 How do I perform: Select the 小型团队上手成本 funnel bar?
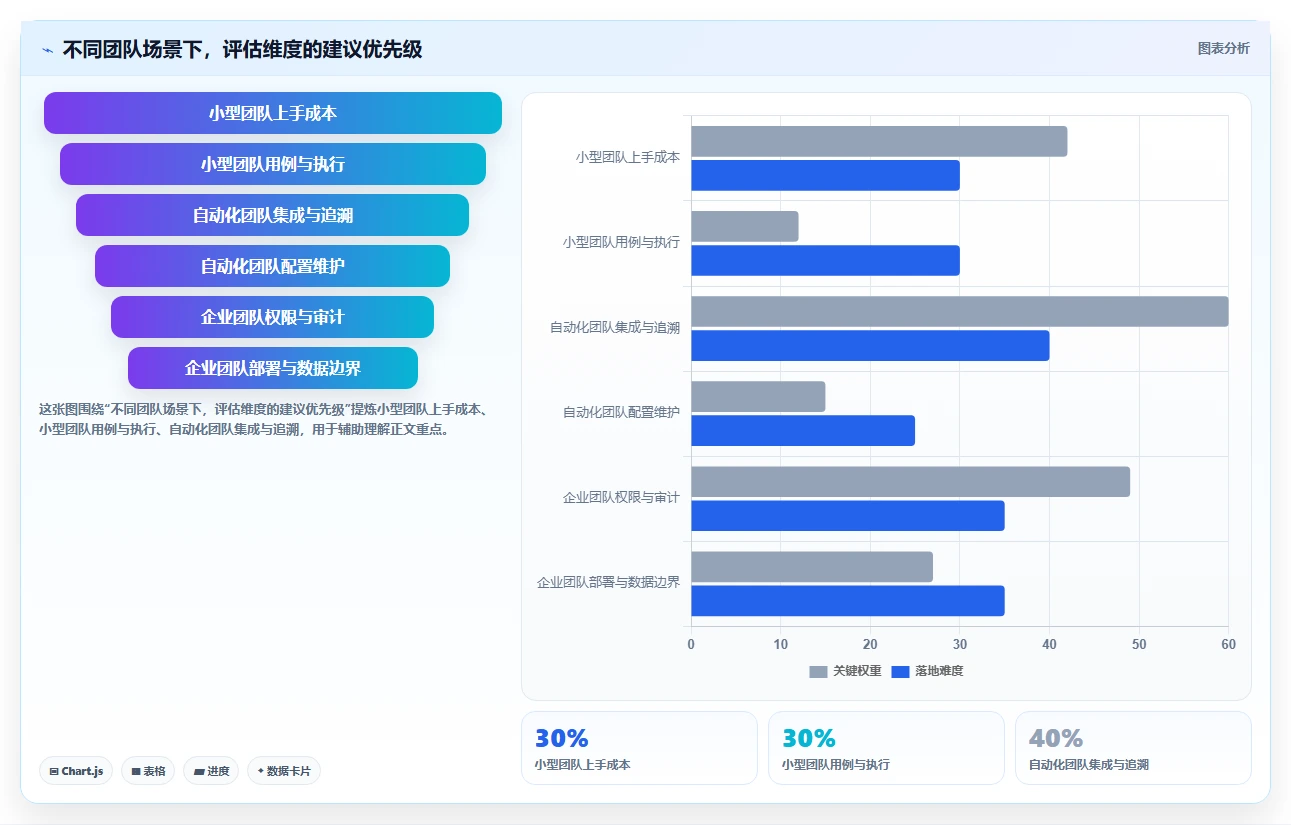tap(273, 113)
